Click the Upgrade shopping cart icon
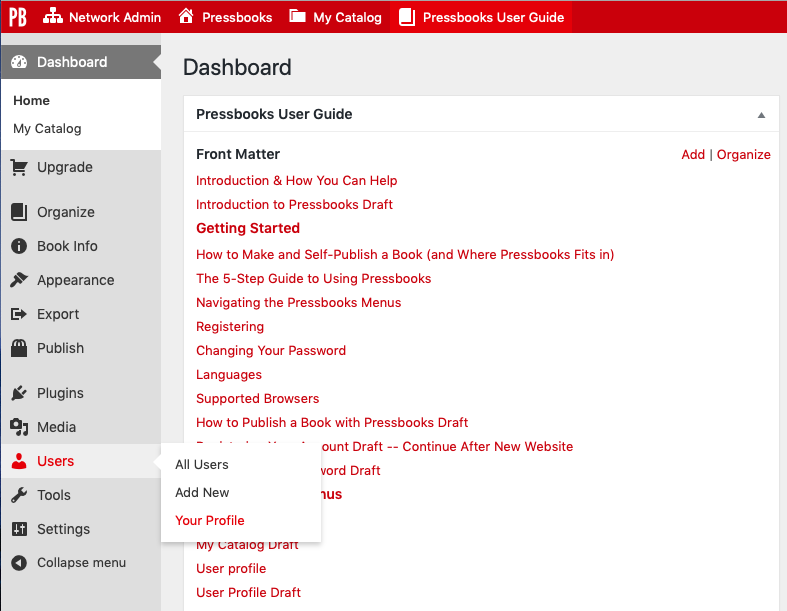This screenshot has width=787, height=611. (19, 167)
